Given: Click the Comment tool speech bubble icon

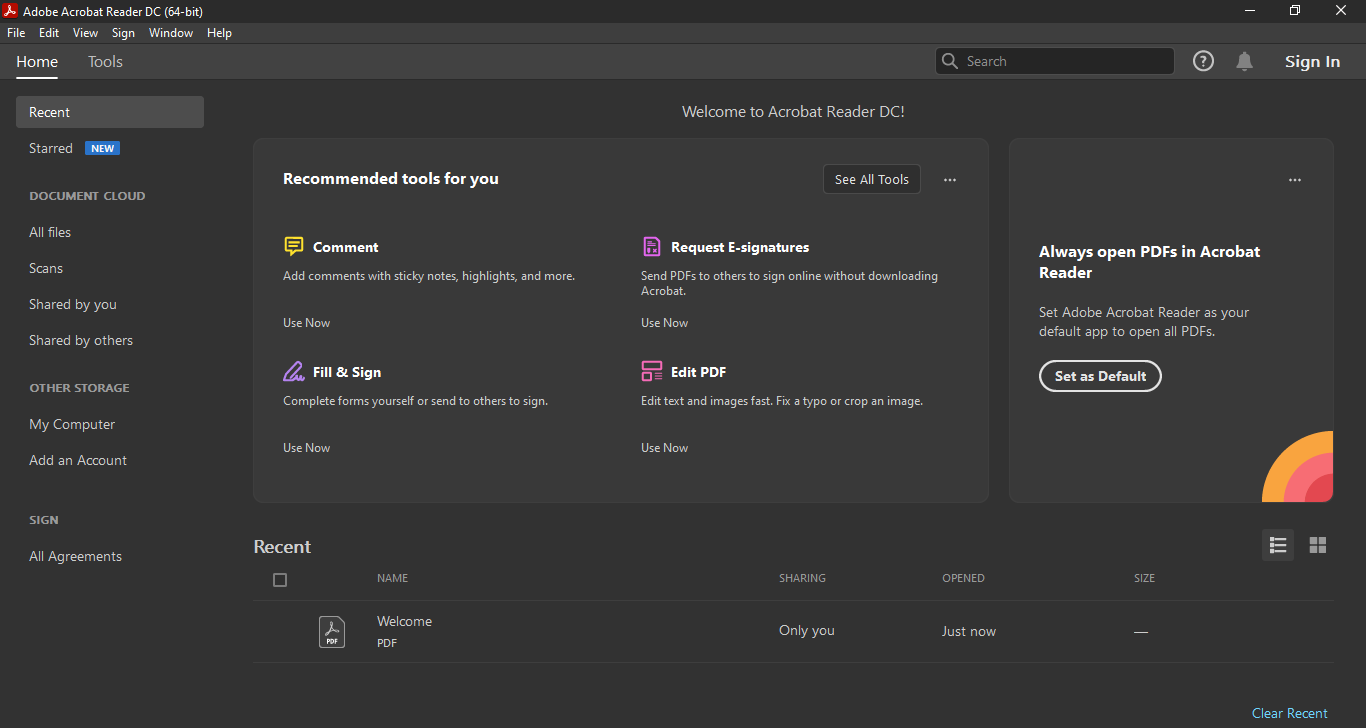Looking at the screenshot, I should pos(293,246).
